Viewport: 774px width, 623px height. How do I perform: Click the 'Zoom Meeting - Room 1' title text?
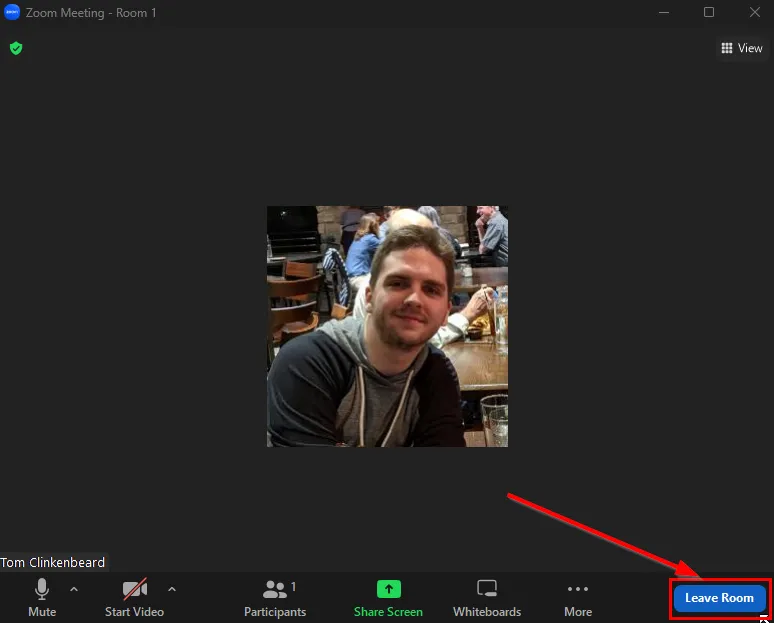[91, 13]
